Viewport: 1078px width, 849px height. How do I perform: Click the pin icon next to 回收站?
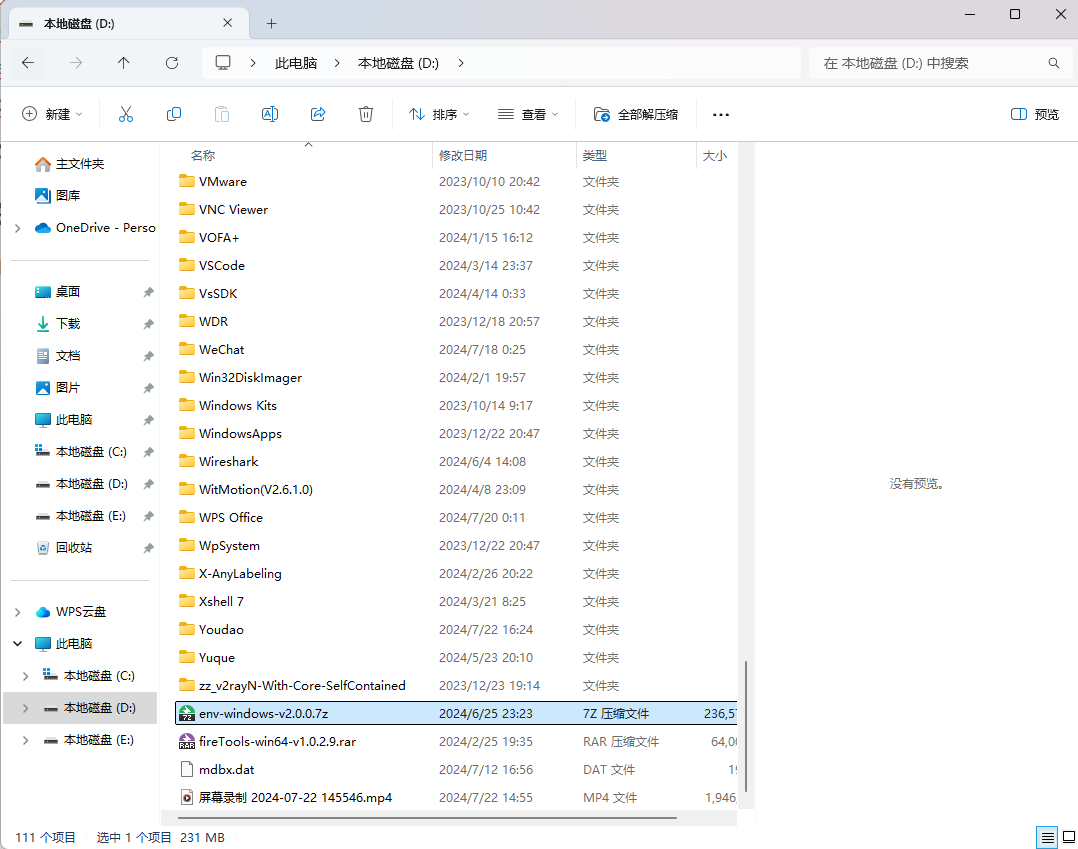point(148,548)
